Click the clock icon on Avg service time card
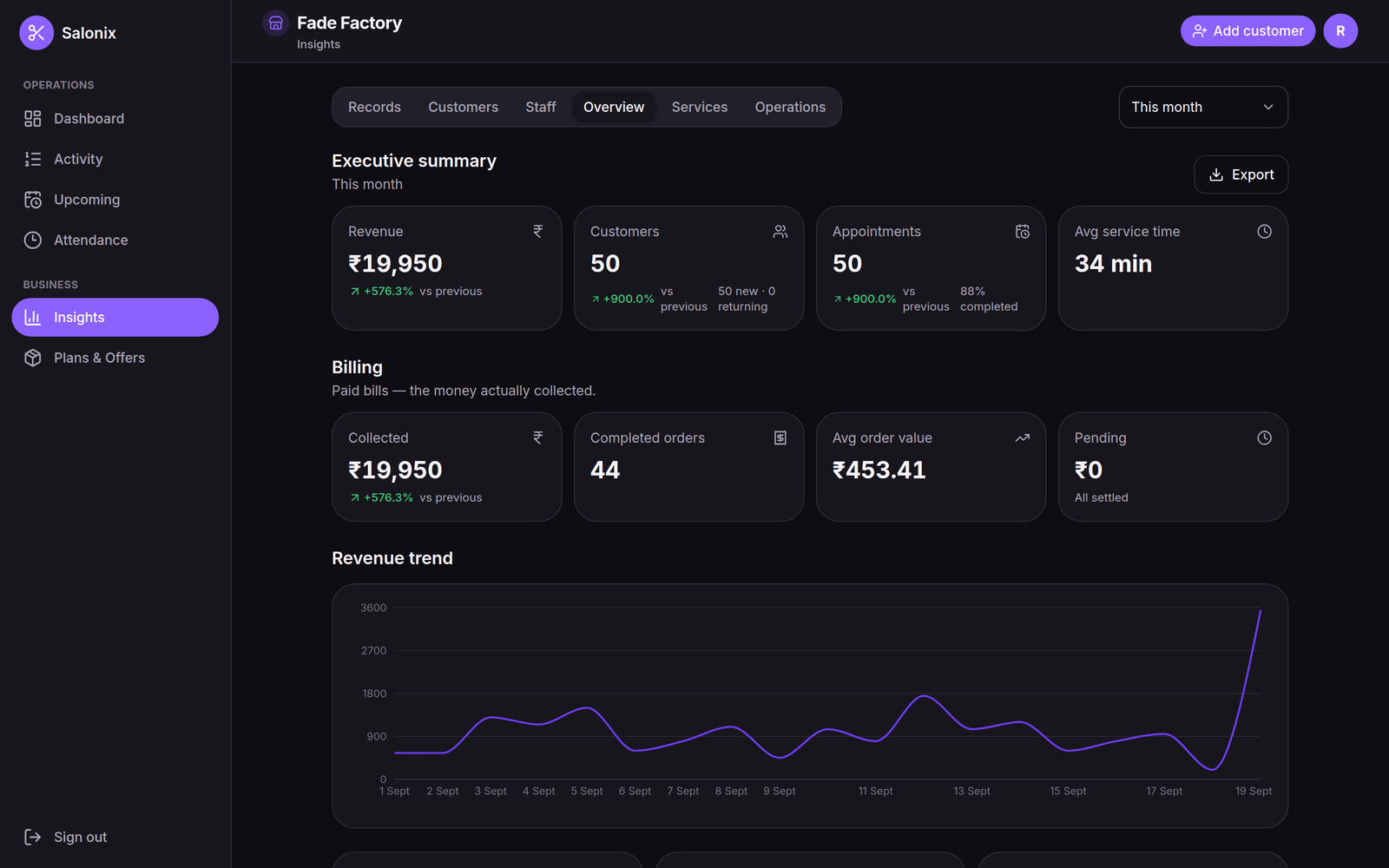 pyautogui.click(x=1265, y=232)
